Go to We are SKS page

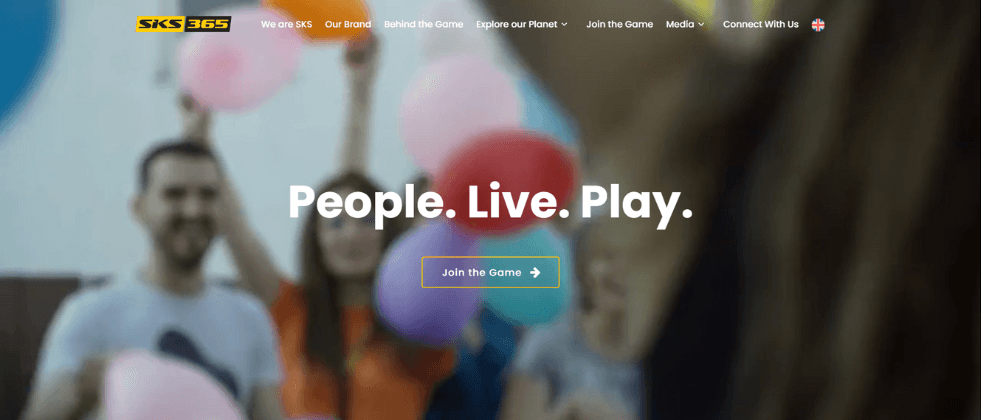(287, 24)
